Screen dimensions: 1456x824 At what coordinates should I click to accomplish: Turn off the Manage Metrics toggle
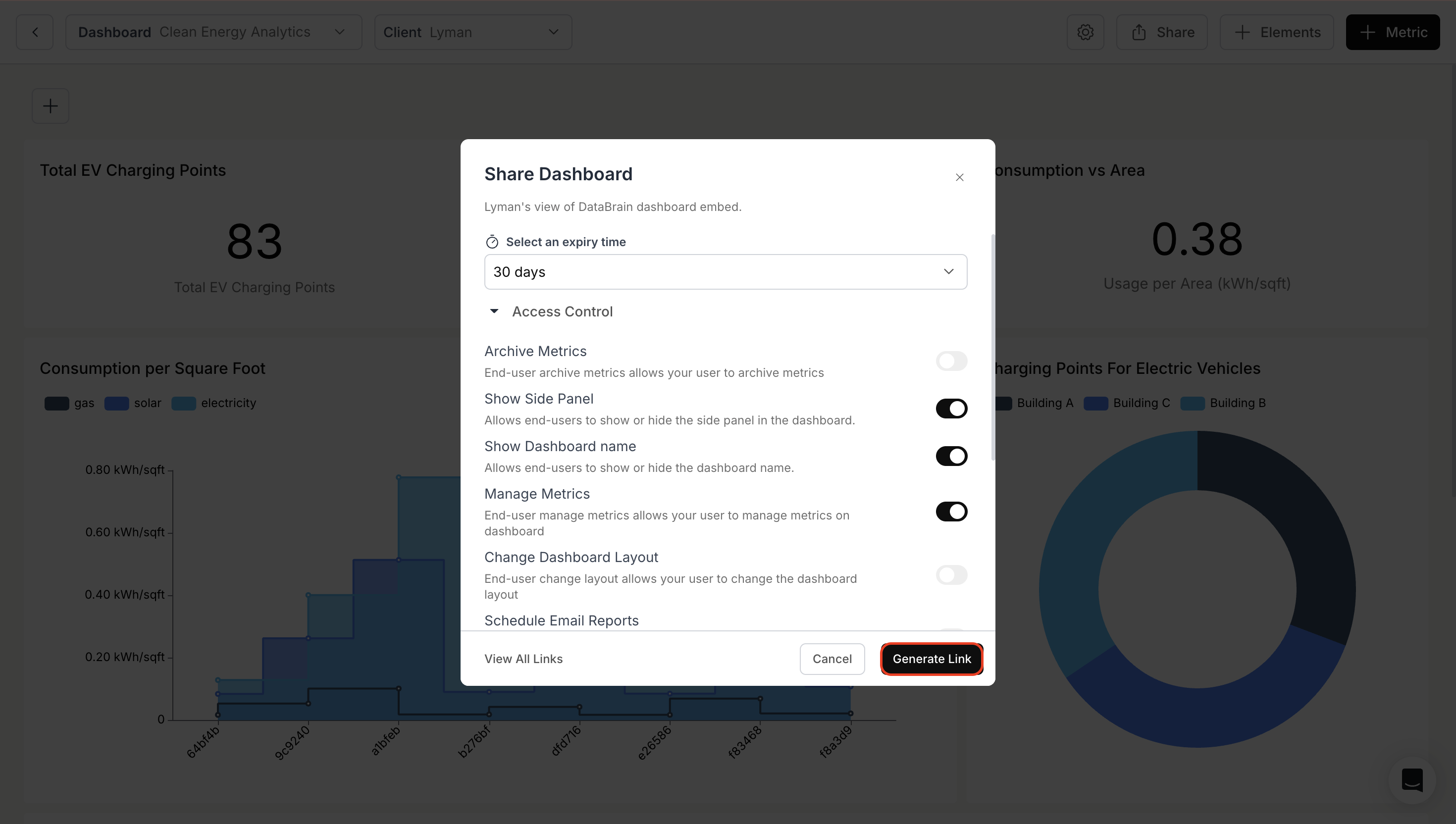(951, 511)
